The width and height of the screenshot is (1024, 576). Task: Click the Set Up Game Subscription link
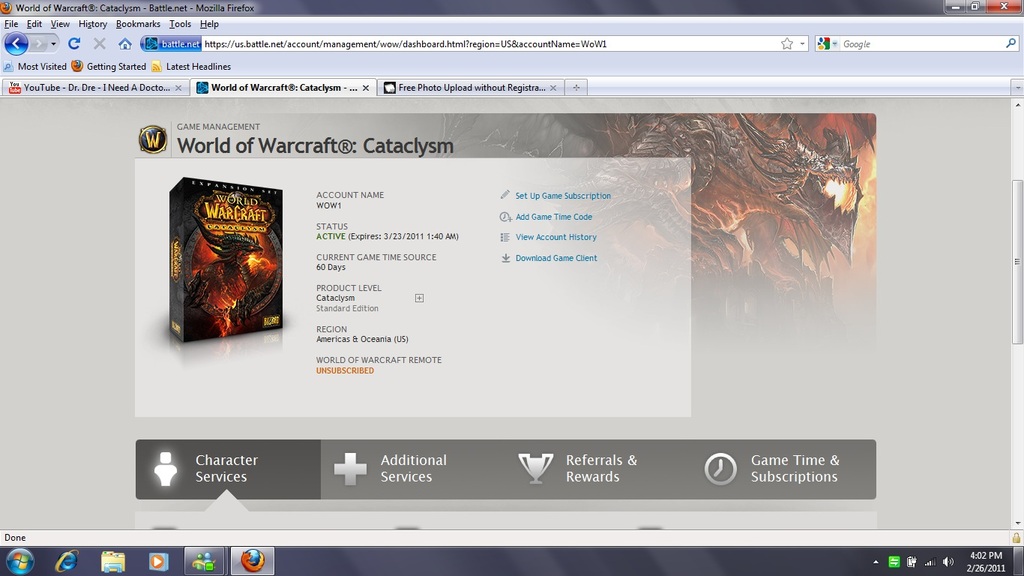point(562,196)
